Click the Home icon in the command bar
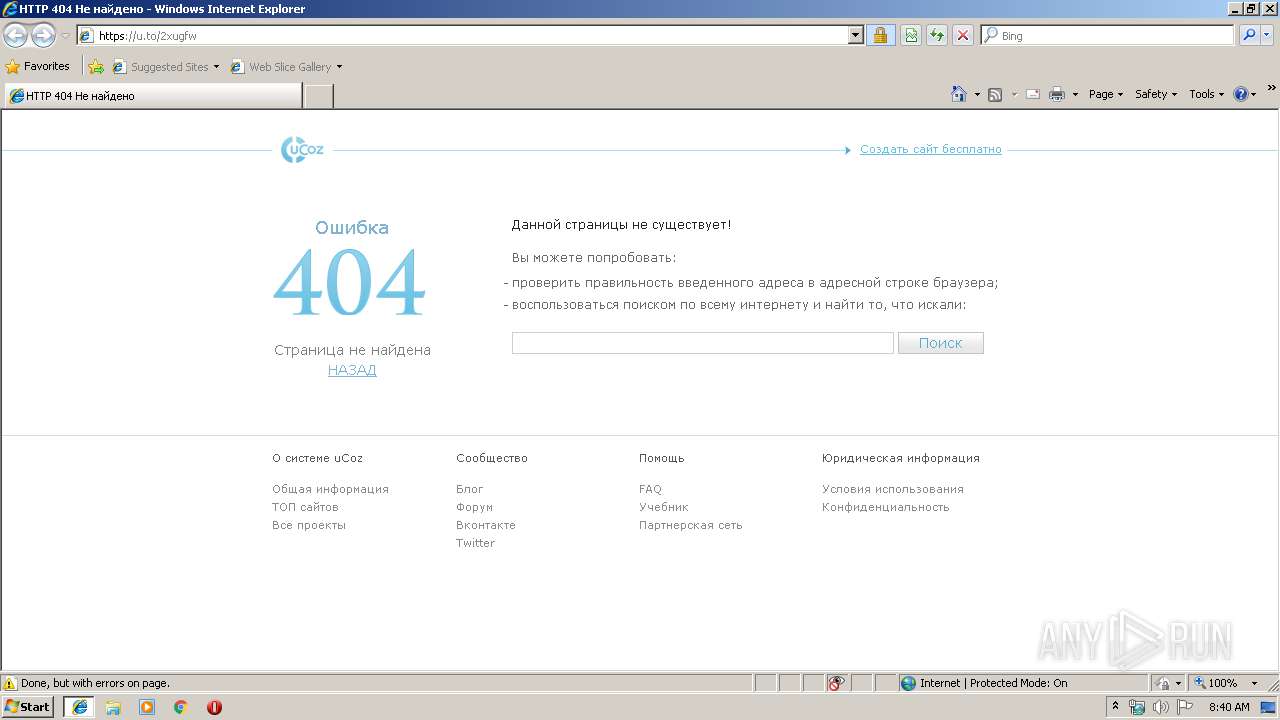1280x720 pixels. tap(959, 94)
